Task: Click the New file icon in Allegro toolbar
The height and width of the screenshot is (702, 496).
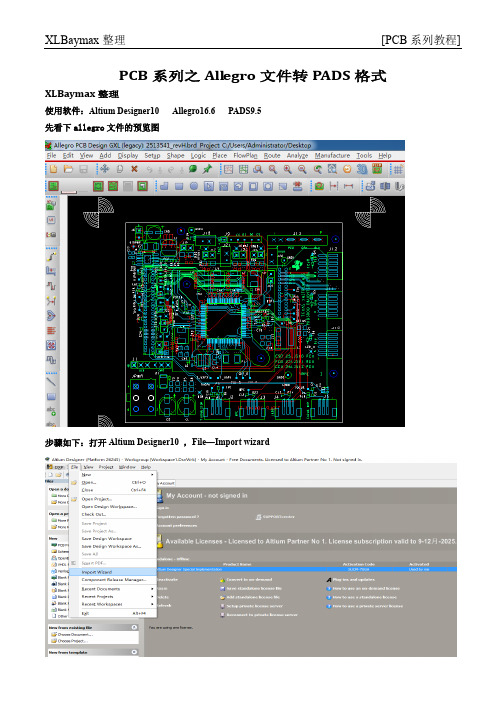Action: pyautogui.click(x=53, y=169)
